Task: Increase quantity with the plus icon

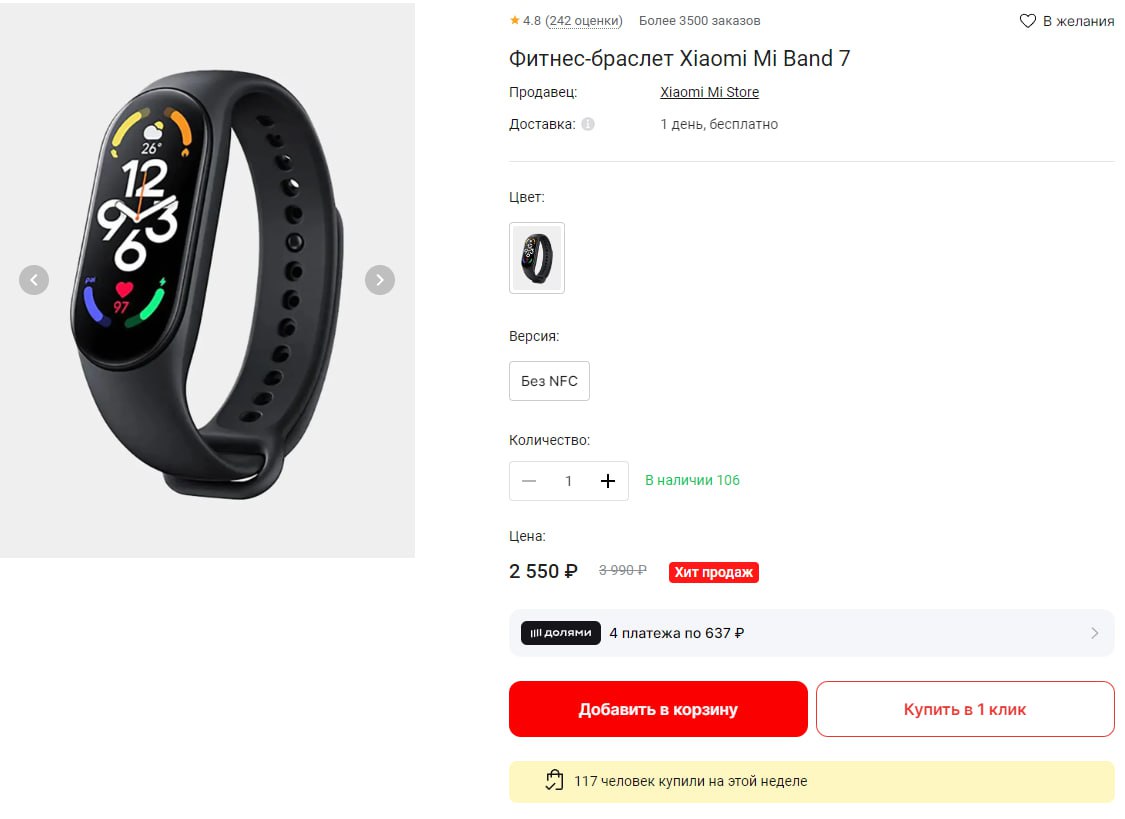Action: (608, 480)
